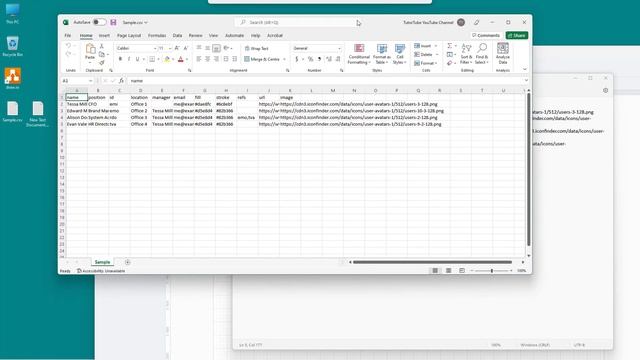Screen dimensions: 640x360
Task: Collapse the ribbon with the chevron arrow
Action: pos(525,69)
